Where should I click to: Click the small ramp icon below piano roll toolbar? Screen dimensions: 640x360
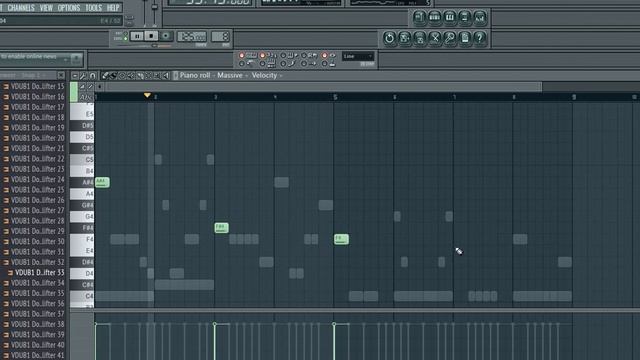[x=82, y=87]
